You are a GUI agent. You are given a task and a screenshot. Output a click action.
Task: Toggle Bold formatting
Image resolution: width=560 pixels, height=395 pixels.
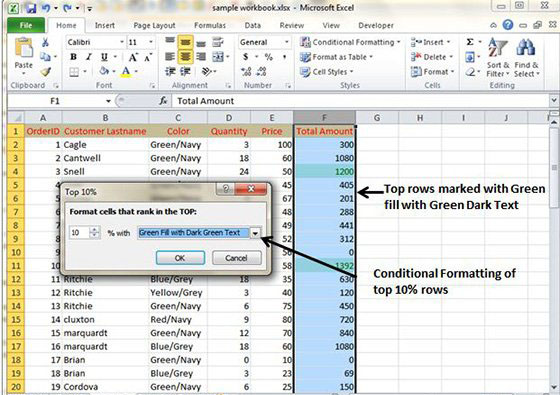pyautogui.click(x=74, y=57)
